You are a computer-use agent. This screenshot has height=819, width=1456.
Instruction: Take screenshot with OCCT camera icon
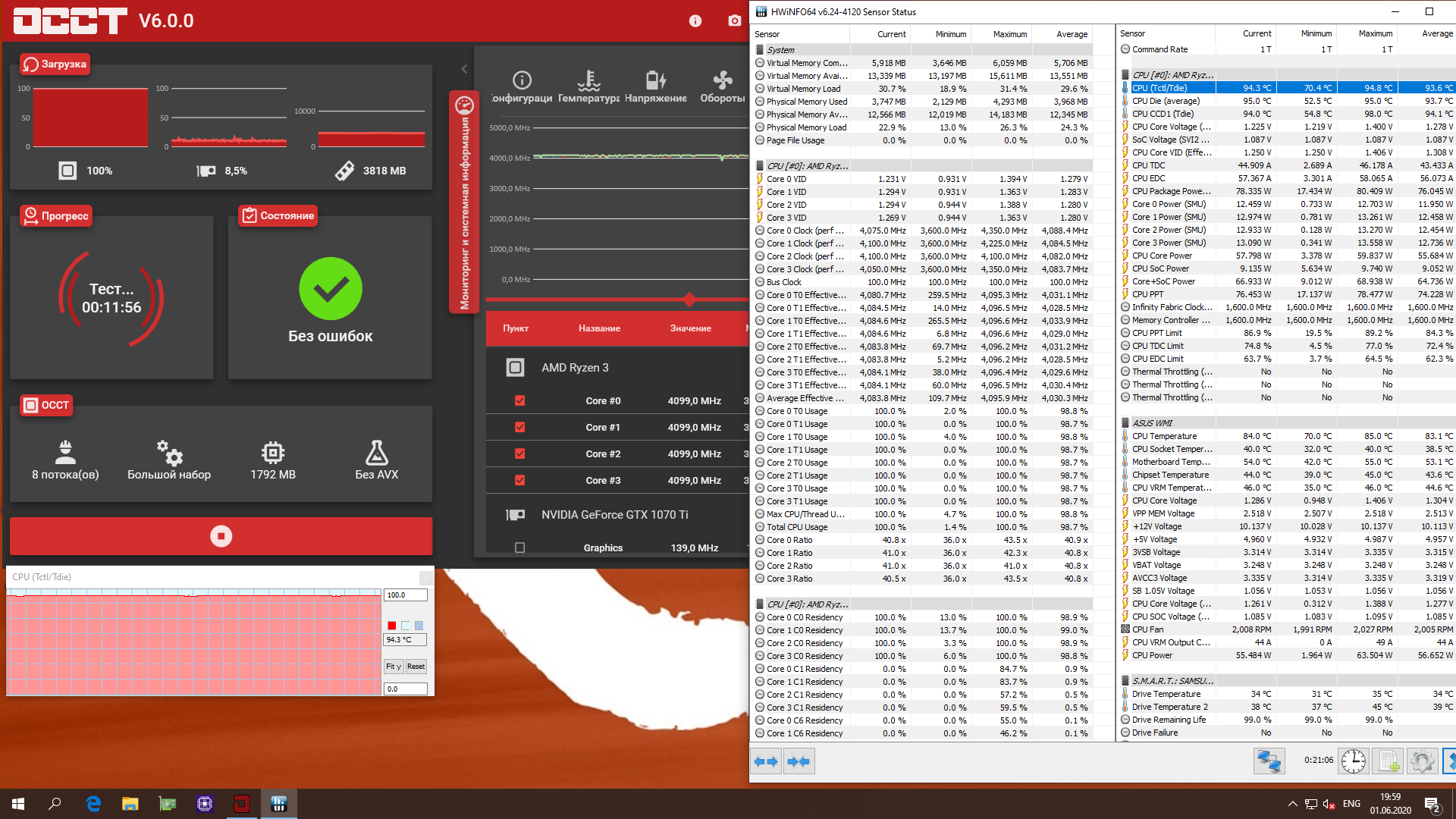tap(734, 21)
